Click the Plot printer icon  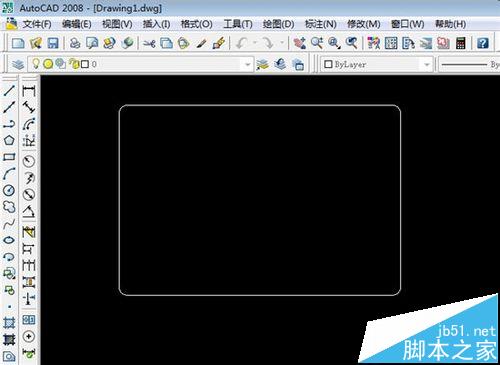(75, 43)
